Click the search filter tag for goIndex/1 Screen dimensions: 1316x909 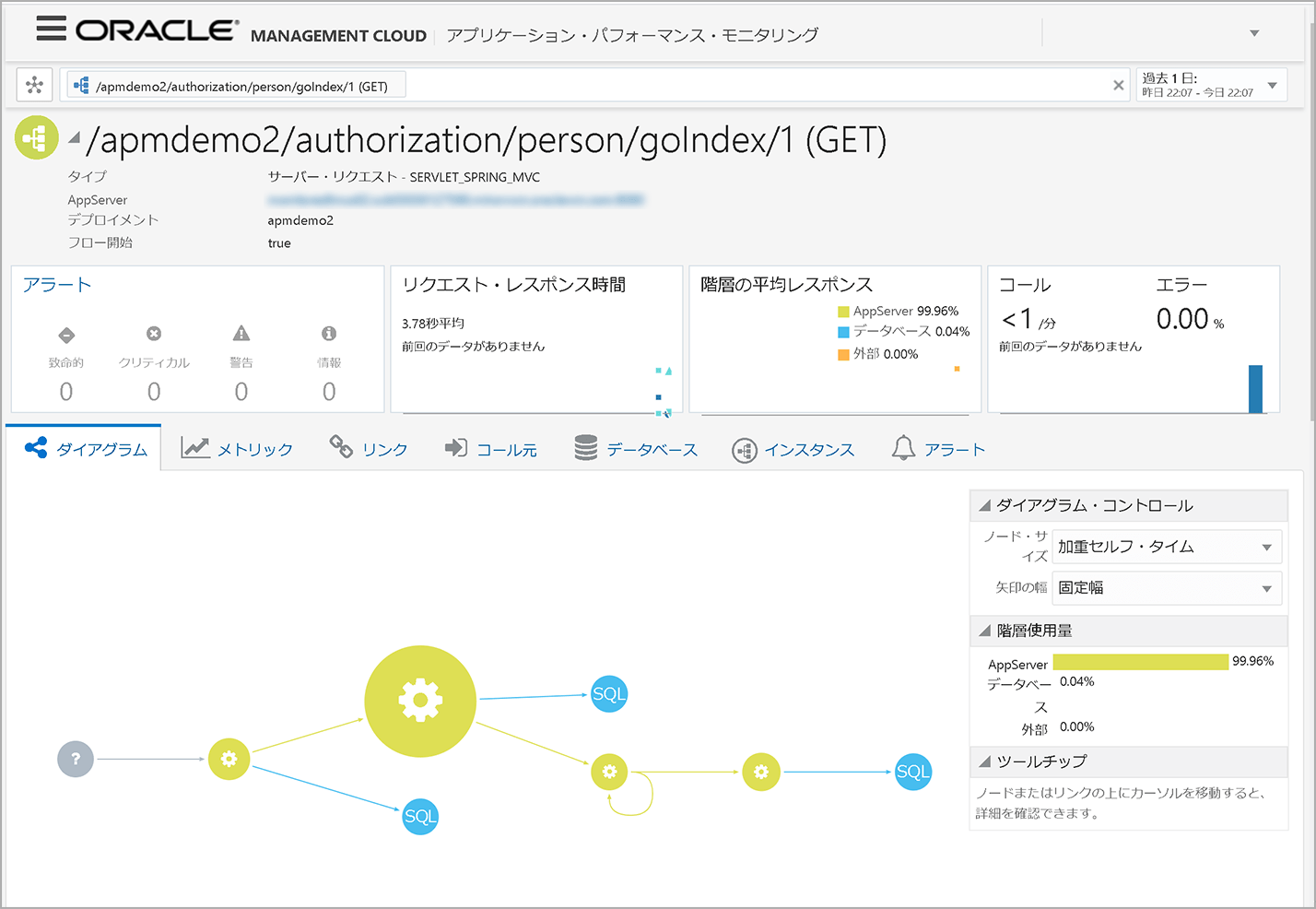[235, 86]
